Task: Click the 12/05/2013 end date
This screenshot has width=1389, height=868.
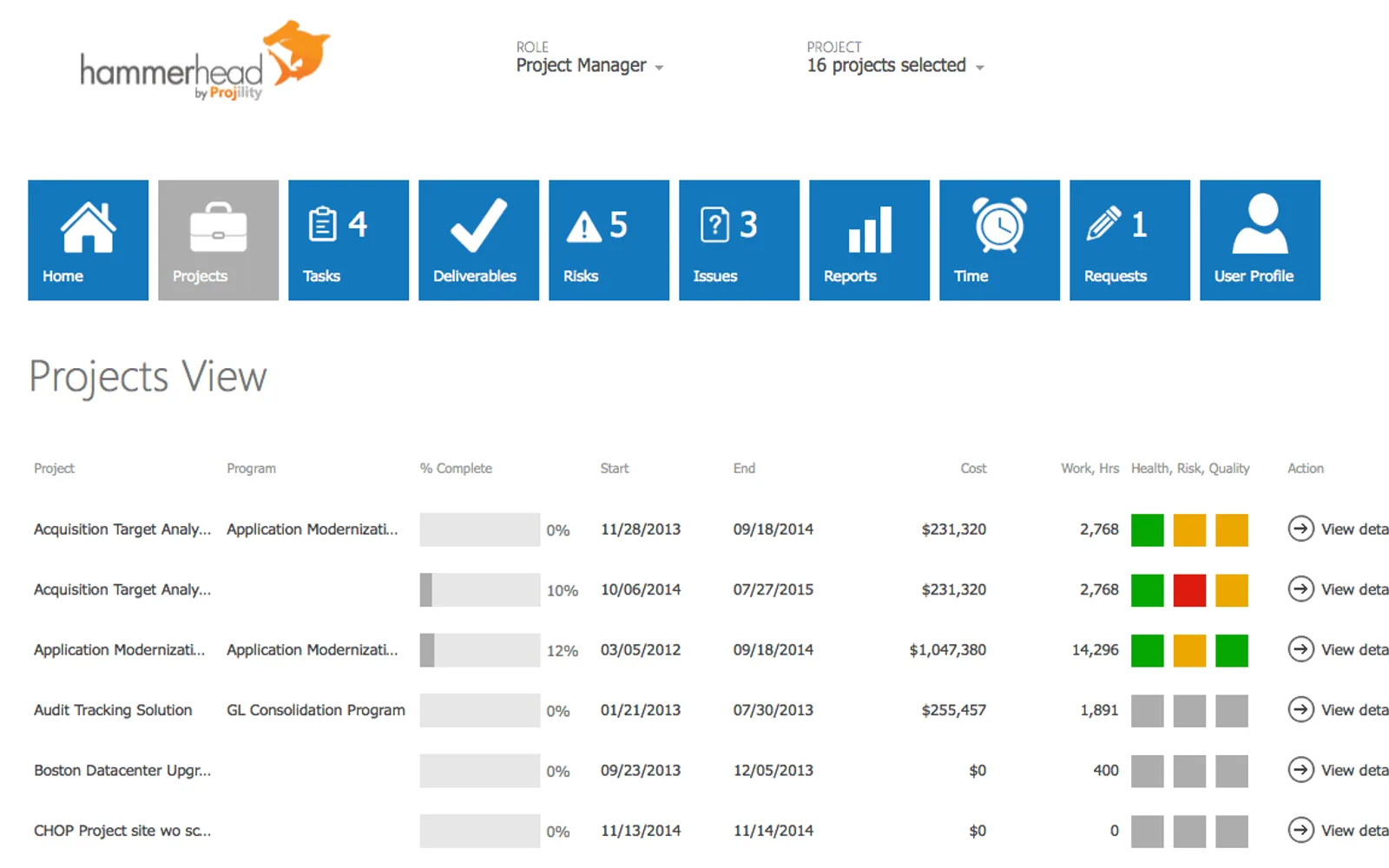Action: point(773,771)
